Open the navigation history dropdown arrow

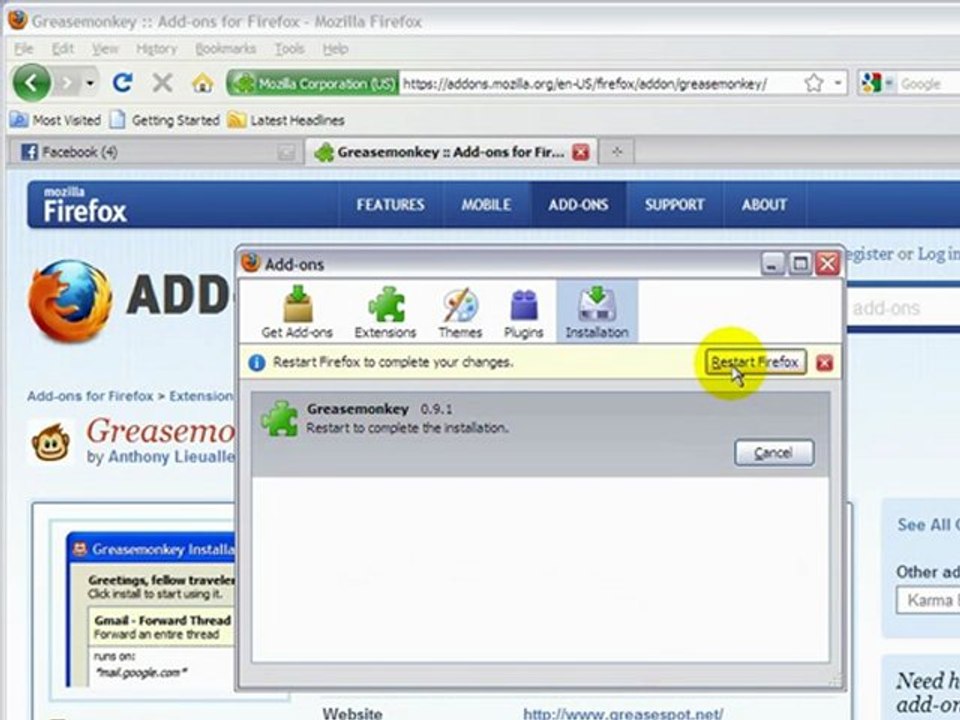tap(90, 83)
